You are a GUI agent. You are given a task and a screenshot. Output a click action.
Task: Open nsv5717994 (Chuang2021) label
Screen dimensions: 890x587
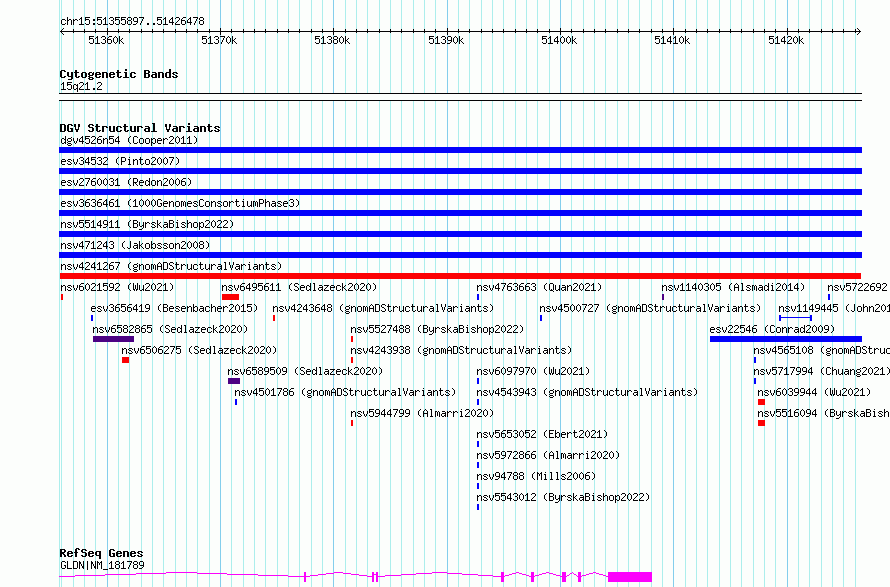tap(821, 371)
